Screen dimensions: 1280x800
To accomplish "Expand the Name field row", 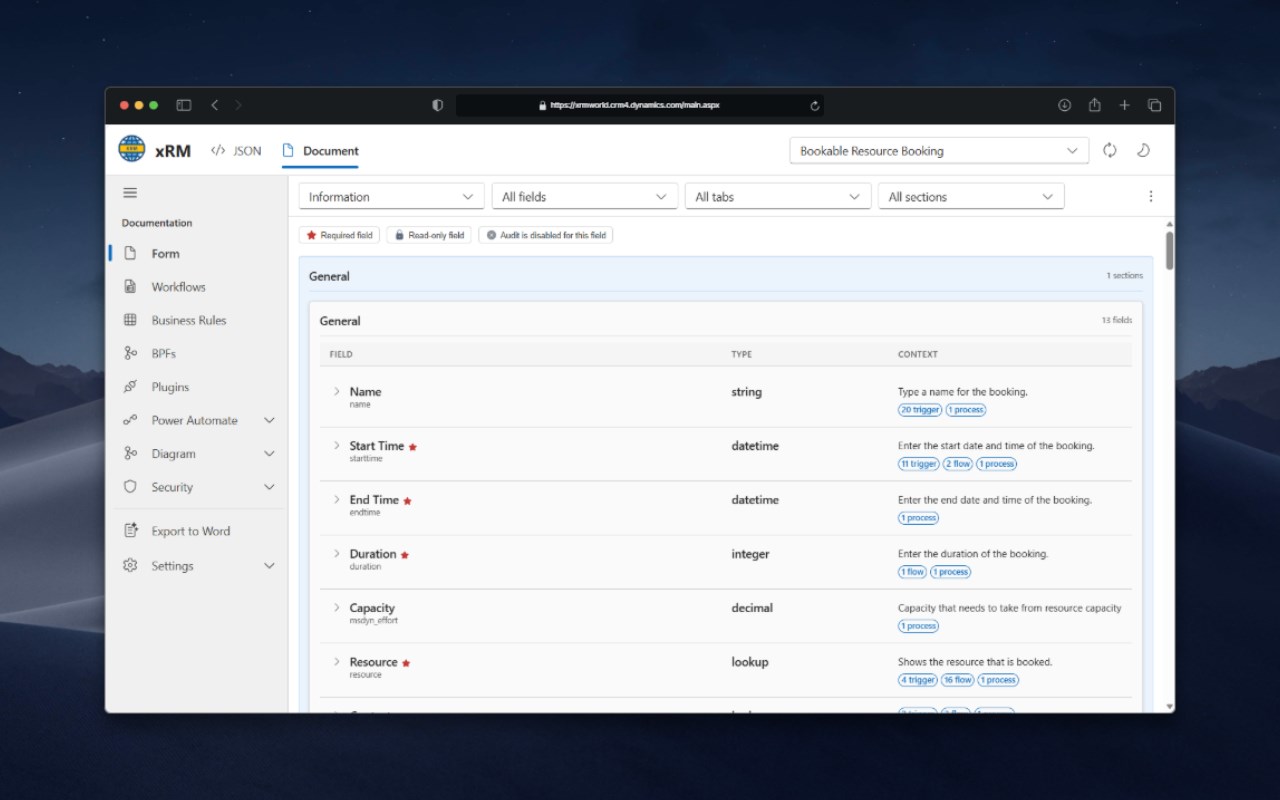I will (337, 391).
